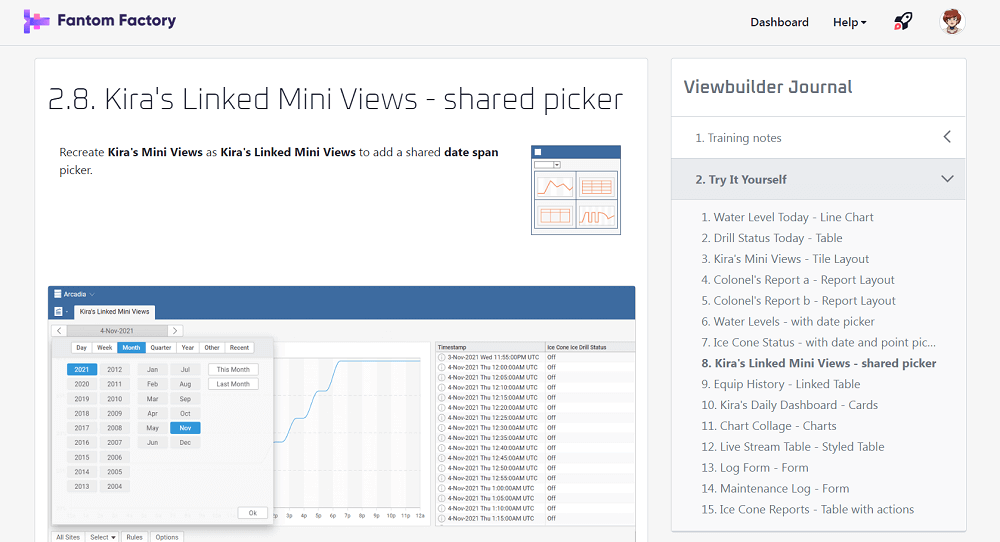Click the Options button
This screenshot has height=542, width=1000.
point(167,538)
